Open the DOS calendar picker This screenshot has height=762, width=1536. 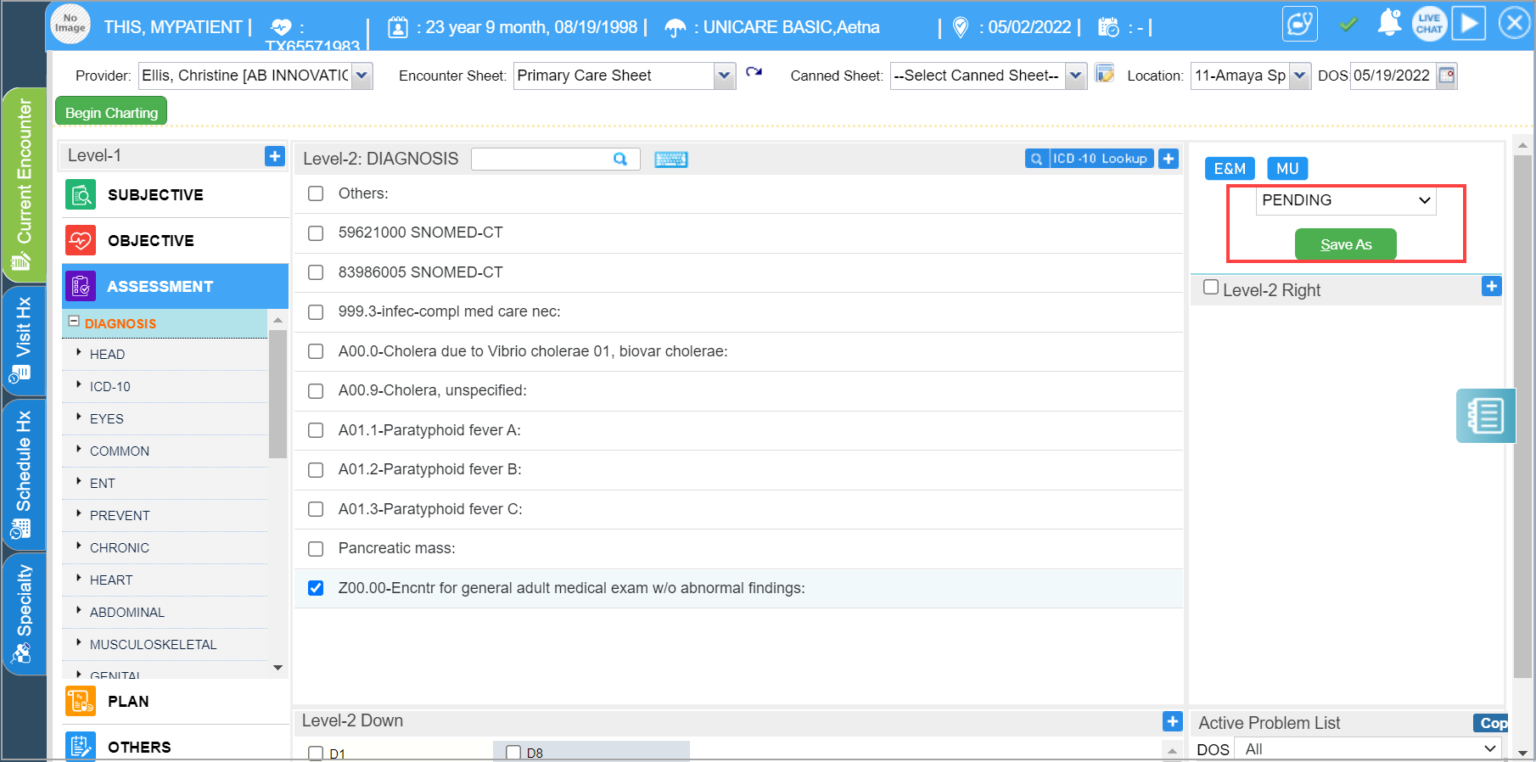pos(1447,75)
